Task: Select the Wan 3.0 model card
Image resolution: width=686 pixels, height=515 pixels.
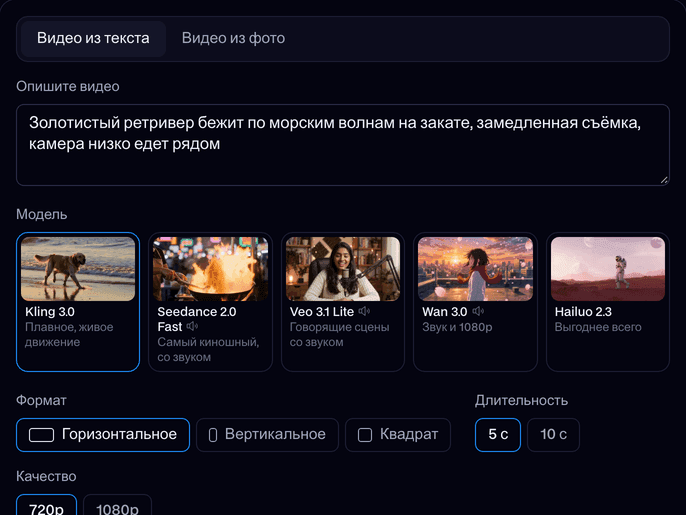Action: (x=475, y=302)
